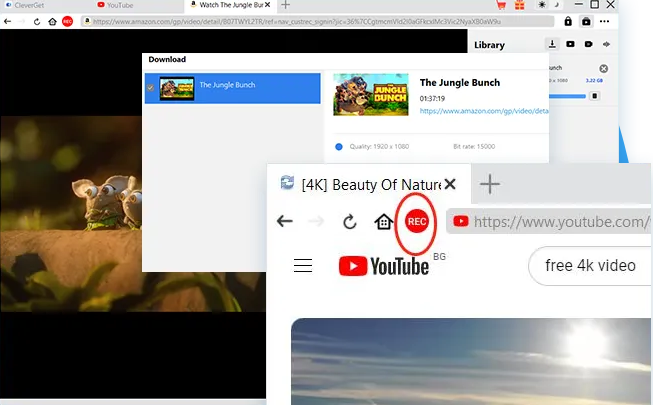The image size is (653, 405).
Task: Open the three-dots more menu
Action: point(604,21)
